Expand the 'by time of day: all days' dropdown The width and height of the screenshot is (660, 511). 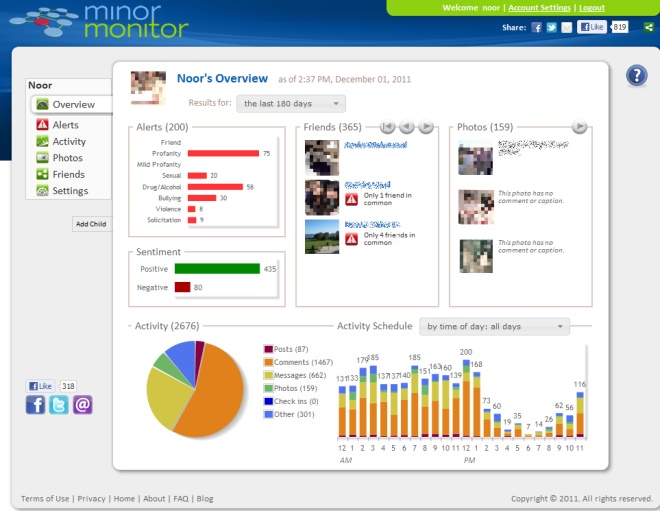coord(494,327)
